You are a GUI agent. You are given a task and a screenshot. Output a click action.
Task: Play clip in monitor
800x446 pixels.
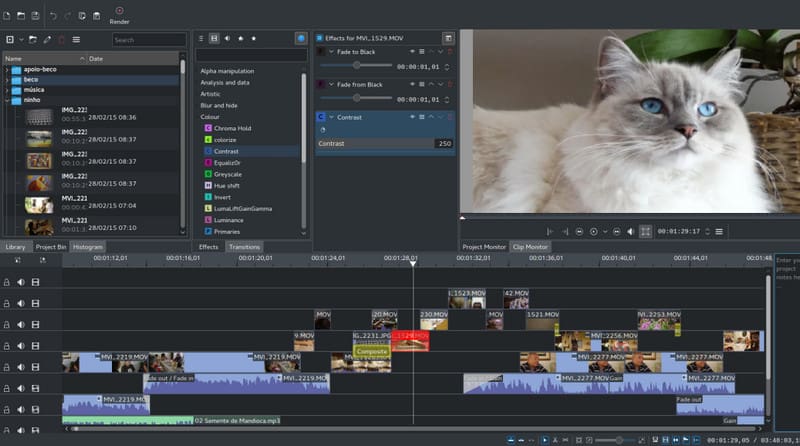tap(593, 232)
